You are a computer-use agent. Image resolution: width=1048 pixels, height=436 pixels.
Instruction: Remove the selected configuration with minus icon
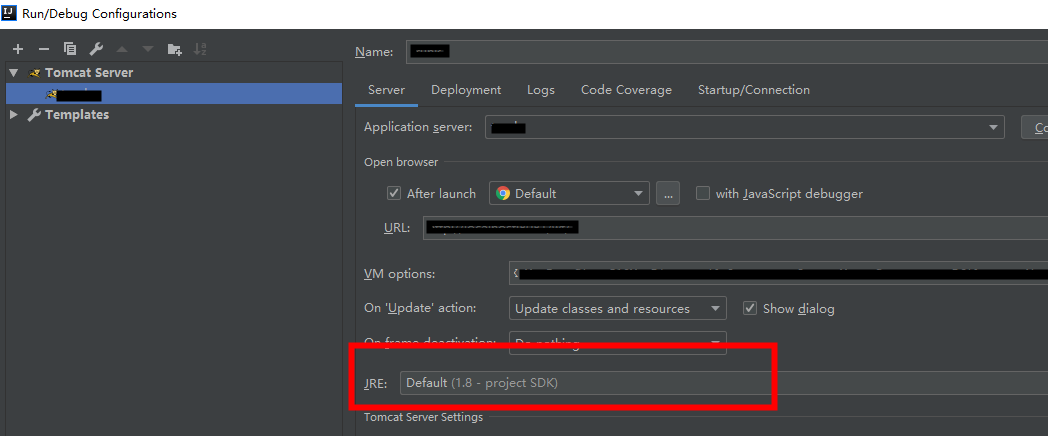coord(44,49)
